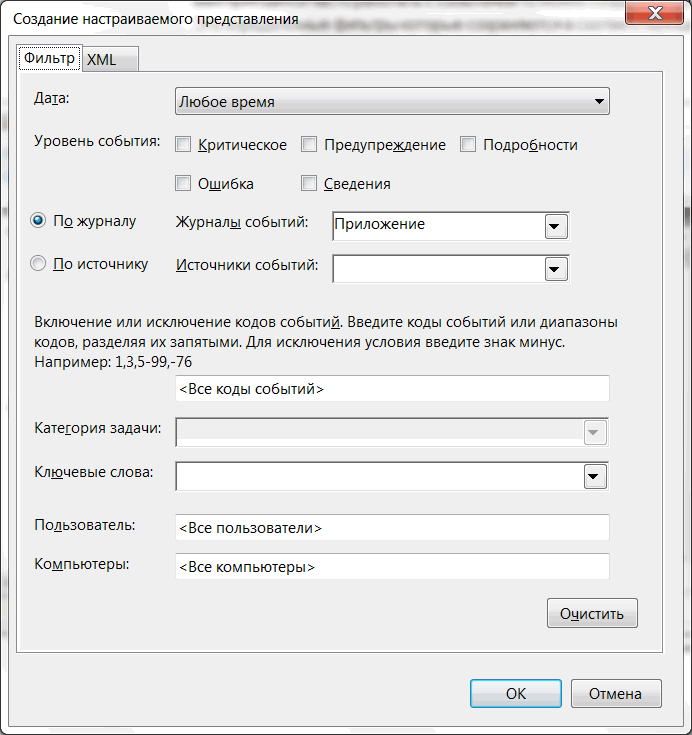
Task: Focus the Все компьютеры input field
Action: [392, 567]
